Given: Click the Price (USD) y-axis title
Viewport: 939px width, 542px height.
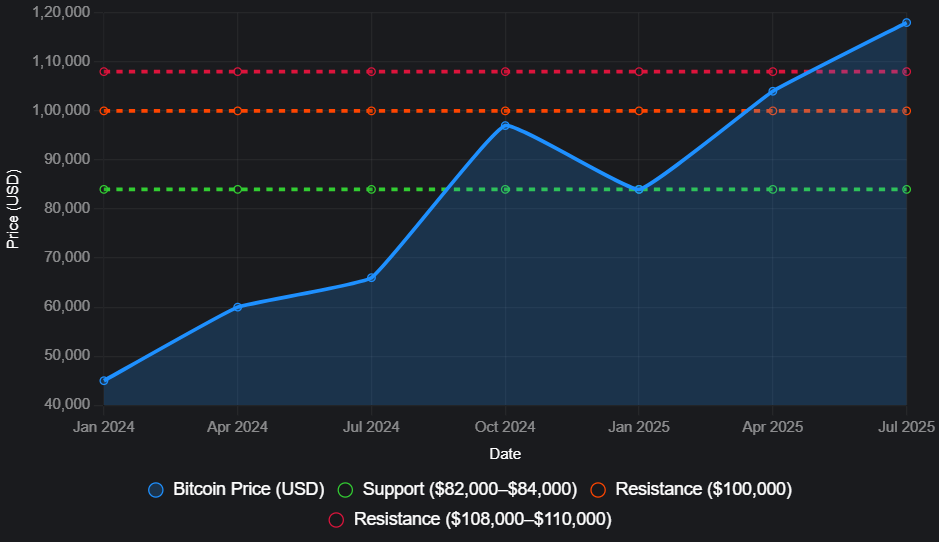Looking at the screenshot, I should click(x=13, y=209).
